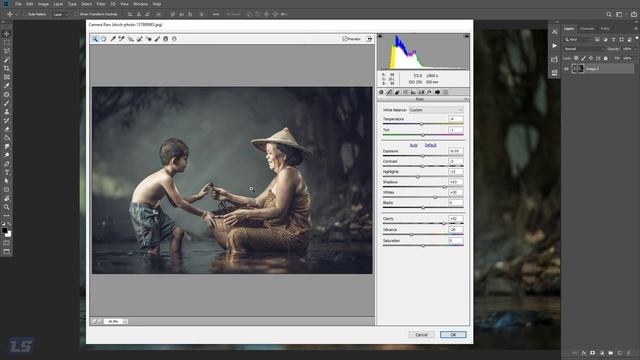The width and height of the screenshot is (640, 360).
Task: Toggle layer filtering switch in Layers panel
Action: pos(637,38)
